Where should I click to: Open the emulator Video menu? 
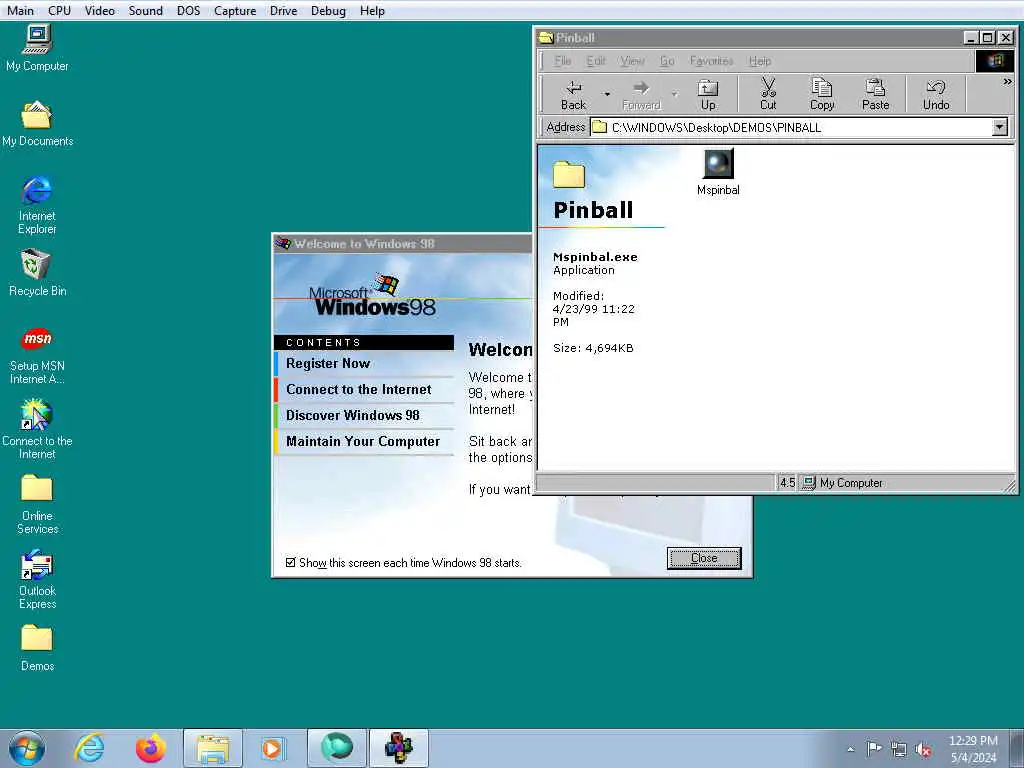pos(99,10)
